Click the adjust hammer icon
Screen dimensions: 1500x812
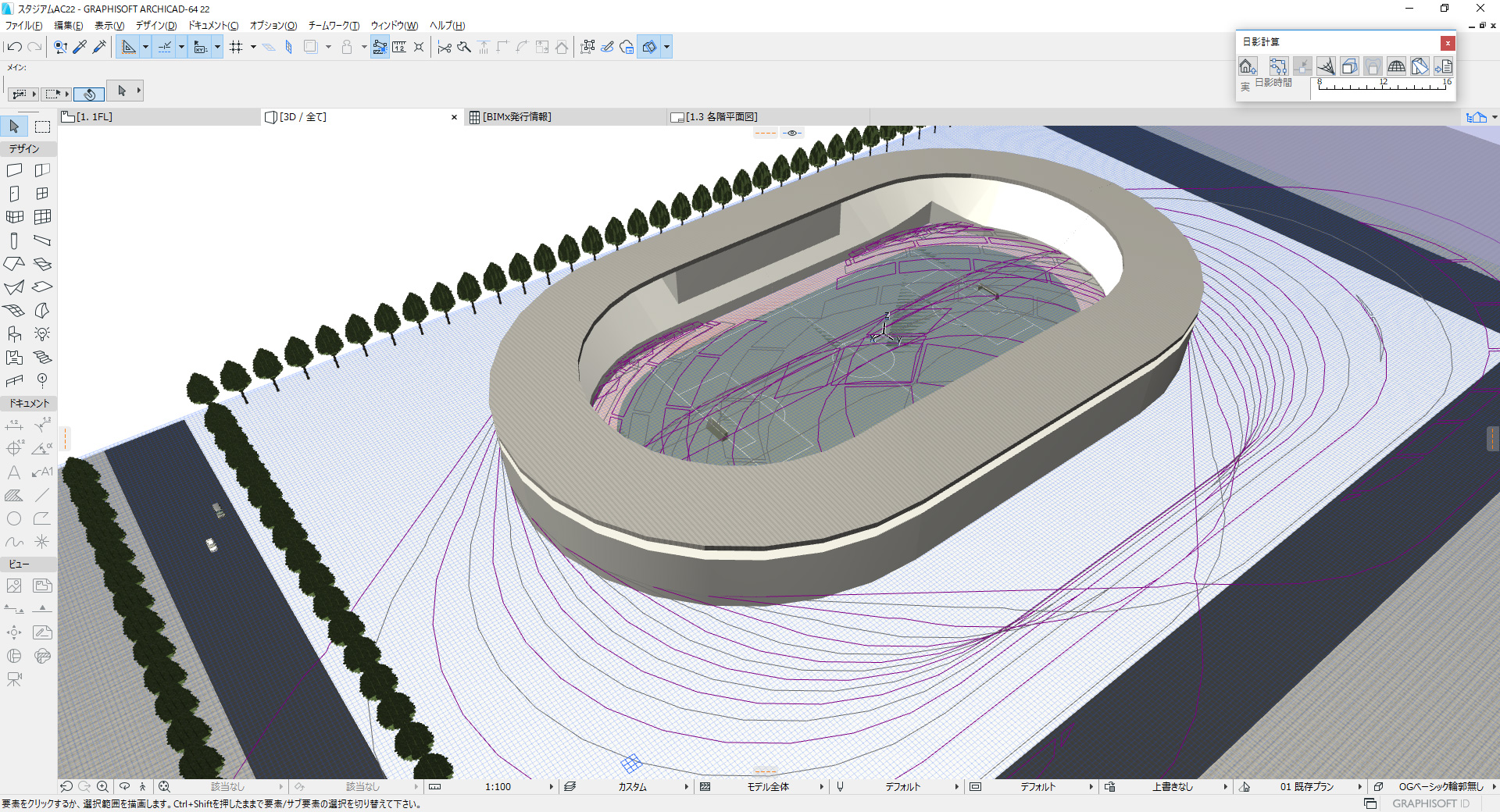tap(464, 47)
